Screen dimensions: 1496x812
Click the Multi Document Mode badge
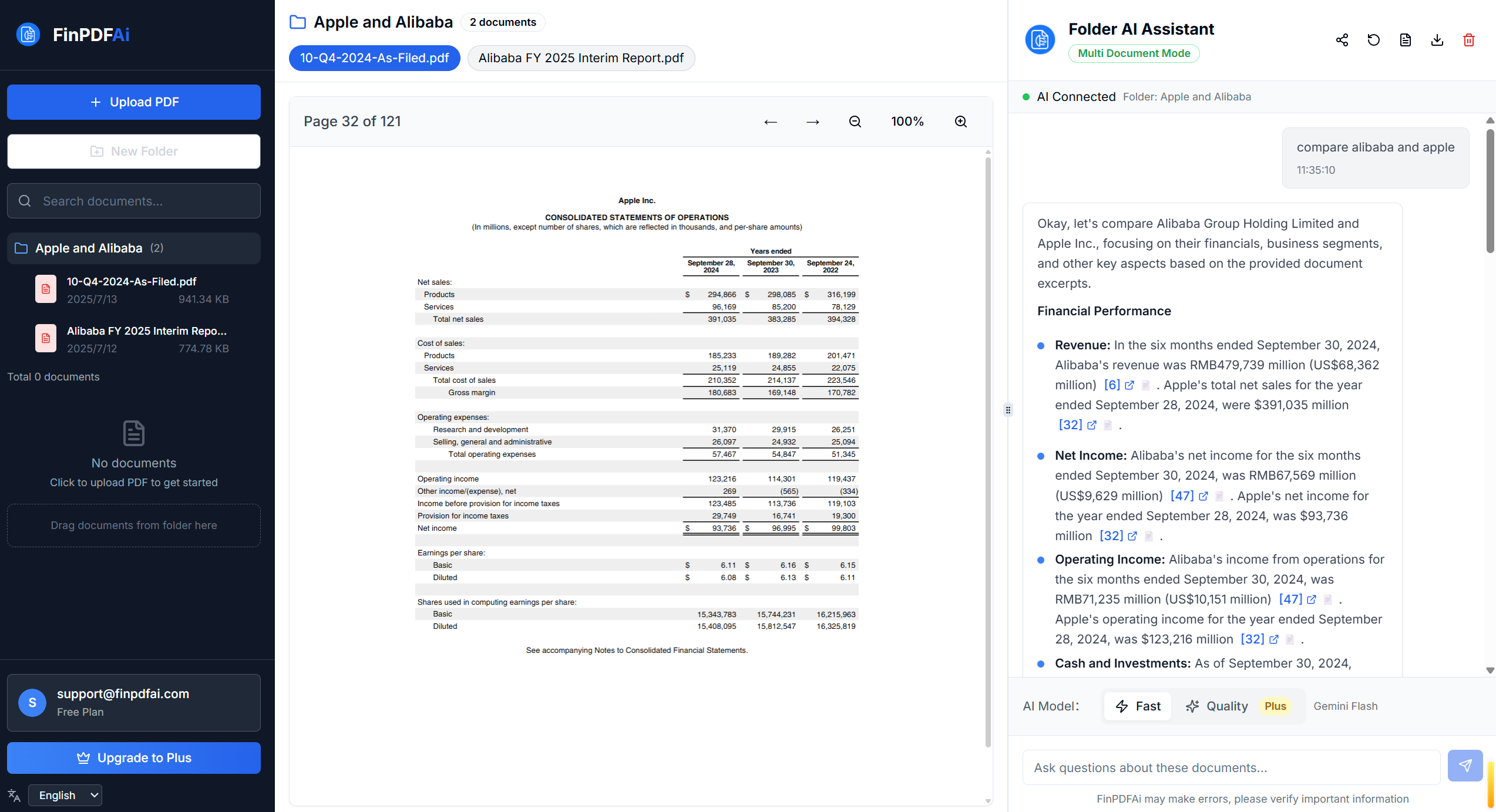pos(1134,53)
